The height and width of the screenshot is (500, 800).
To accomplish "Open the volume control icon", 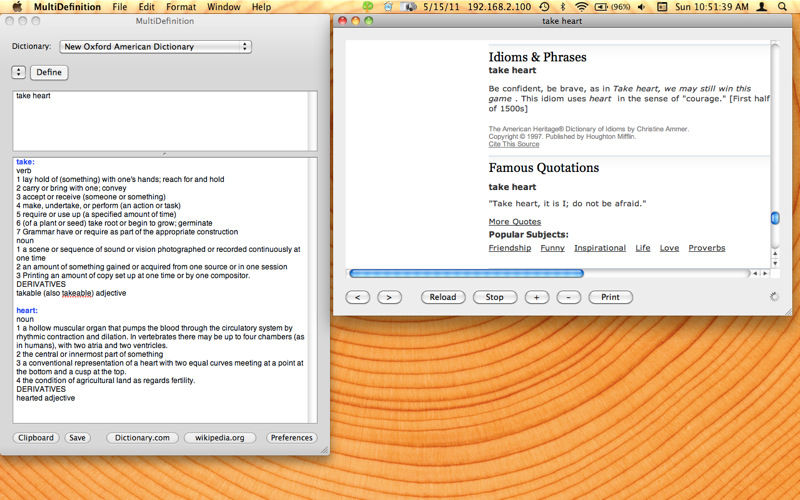I will (641, 7).
